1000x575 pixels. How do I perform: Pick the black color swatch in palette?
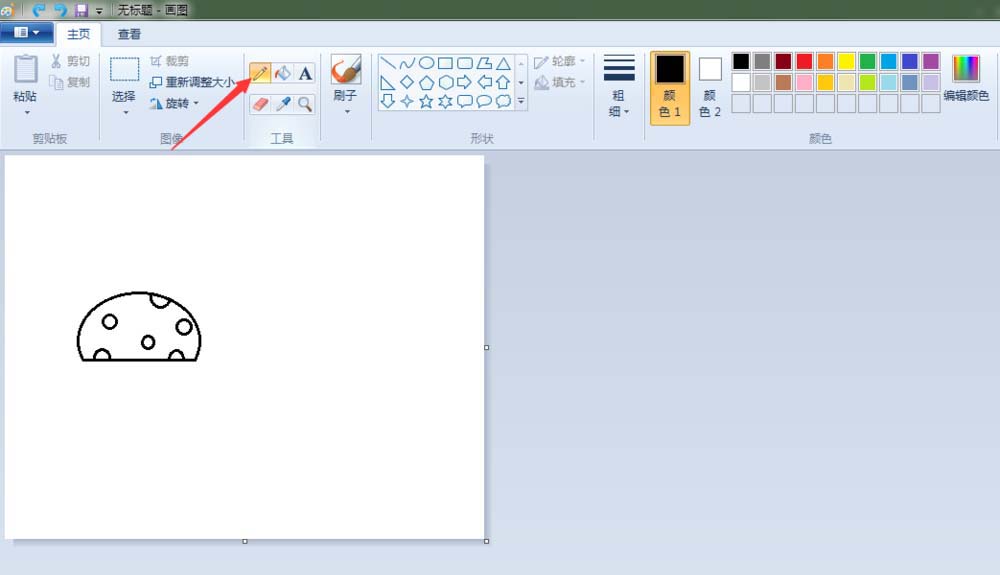click(741, 61)
